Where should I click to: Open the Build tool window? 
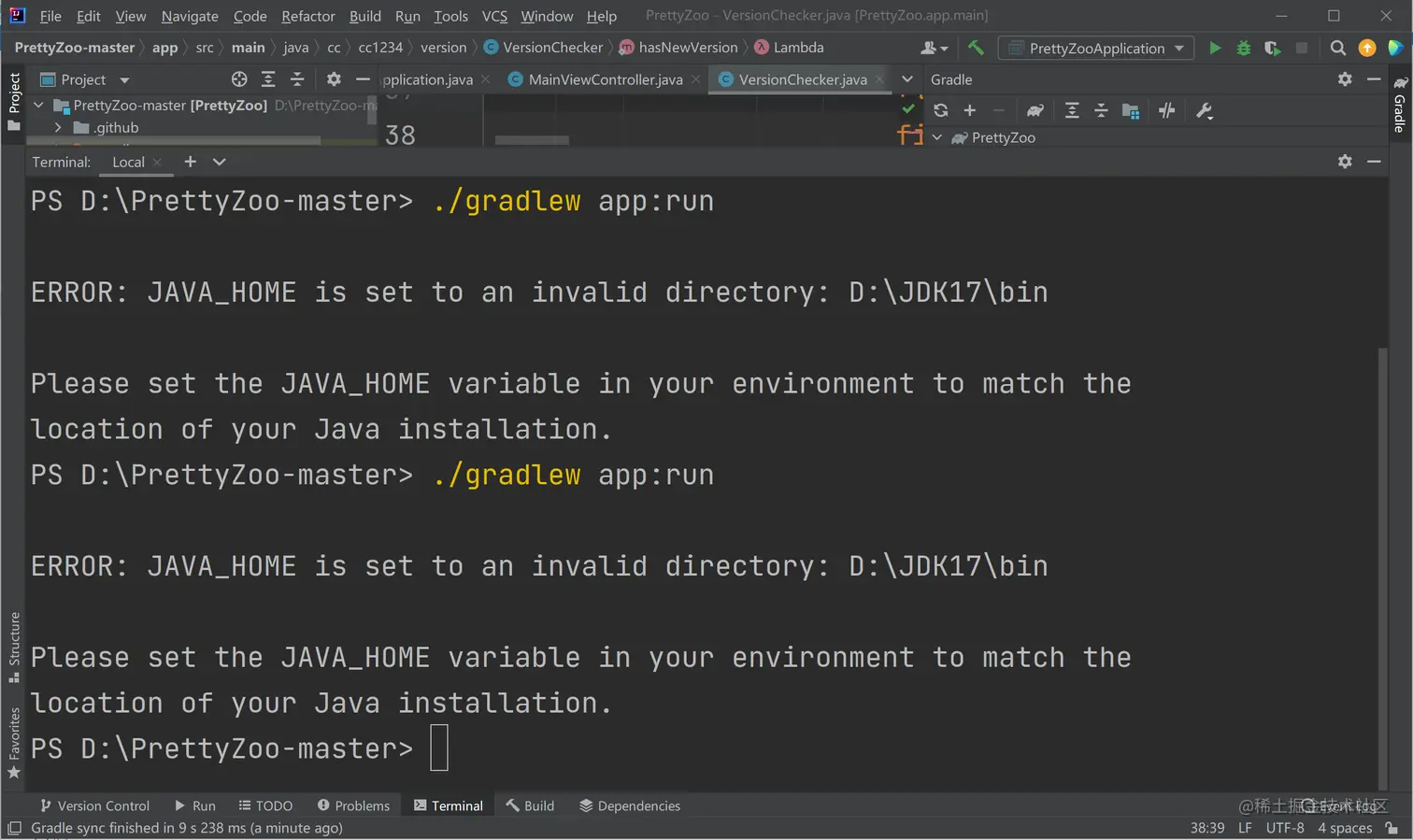530,805
